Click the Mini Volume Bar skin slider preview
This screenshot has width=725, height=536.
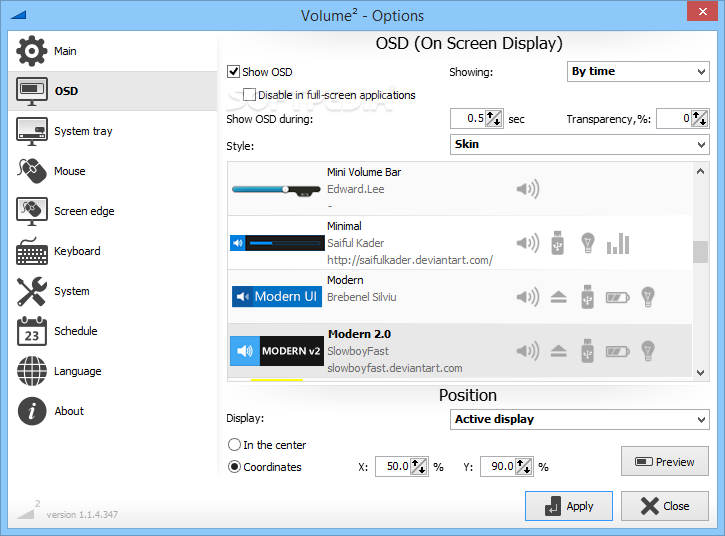[273, 188]
